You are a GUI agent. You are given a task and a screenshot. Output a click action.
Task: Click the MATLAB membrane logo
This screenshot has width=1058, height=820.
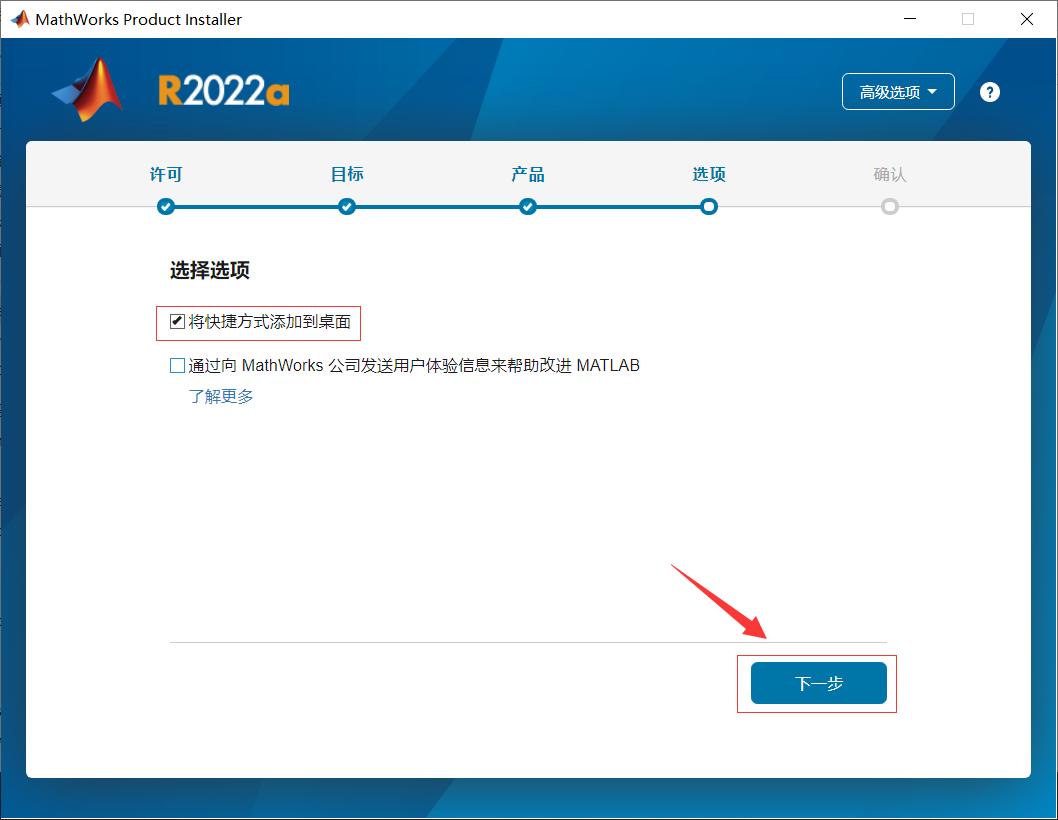pos(86,91)
